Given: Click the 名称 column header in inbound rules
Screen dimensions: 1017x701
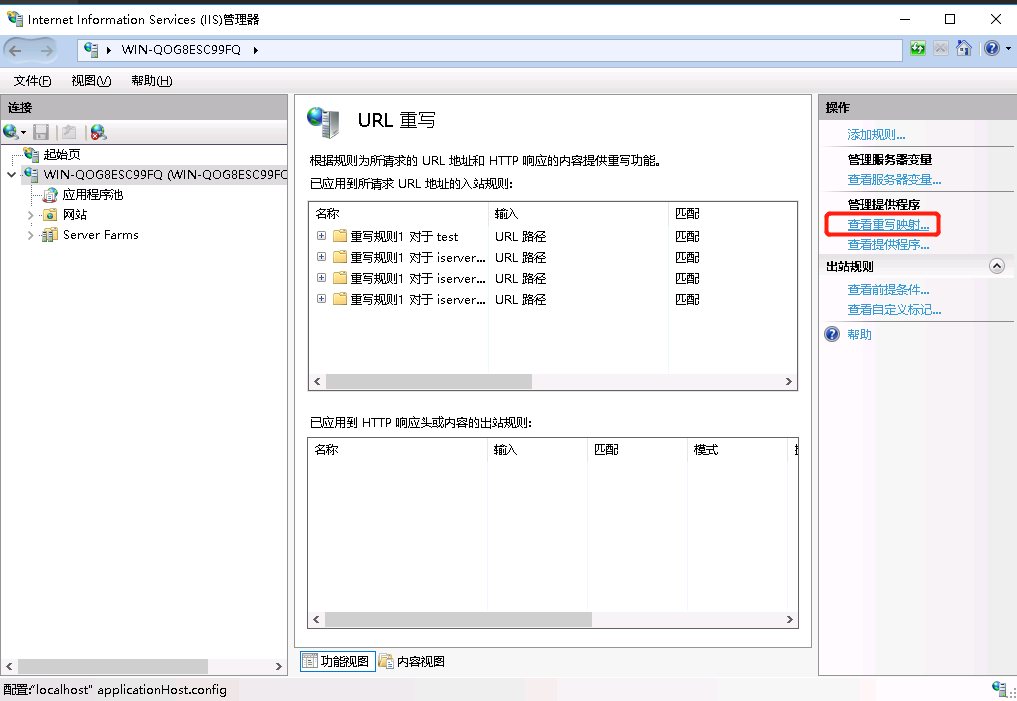Looking at the screenshot, I should (x=398, y=213).
